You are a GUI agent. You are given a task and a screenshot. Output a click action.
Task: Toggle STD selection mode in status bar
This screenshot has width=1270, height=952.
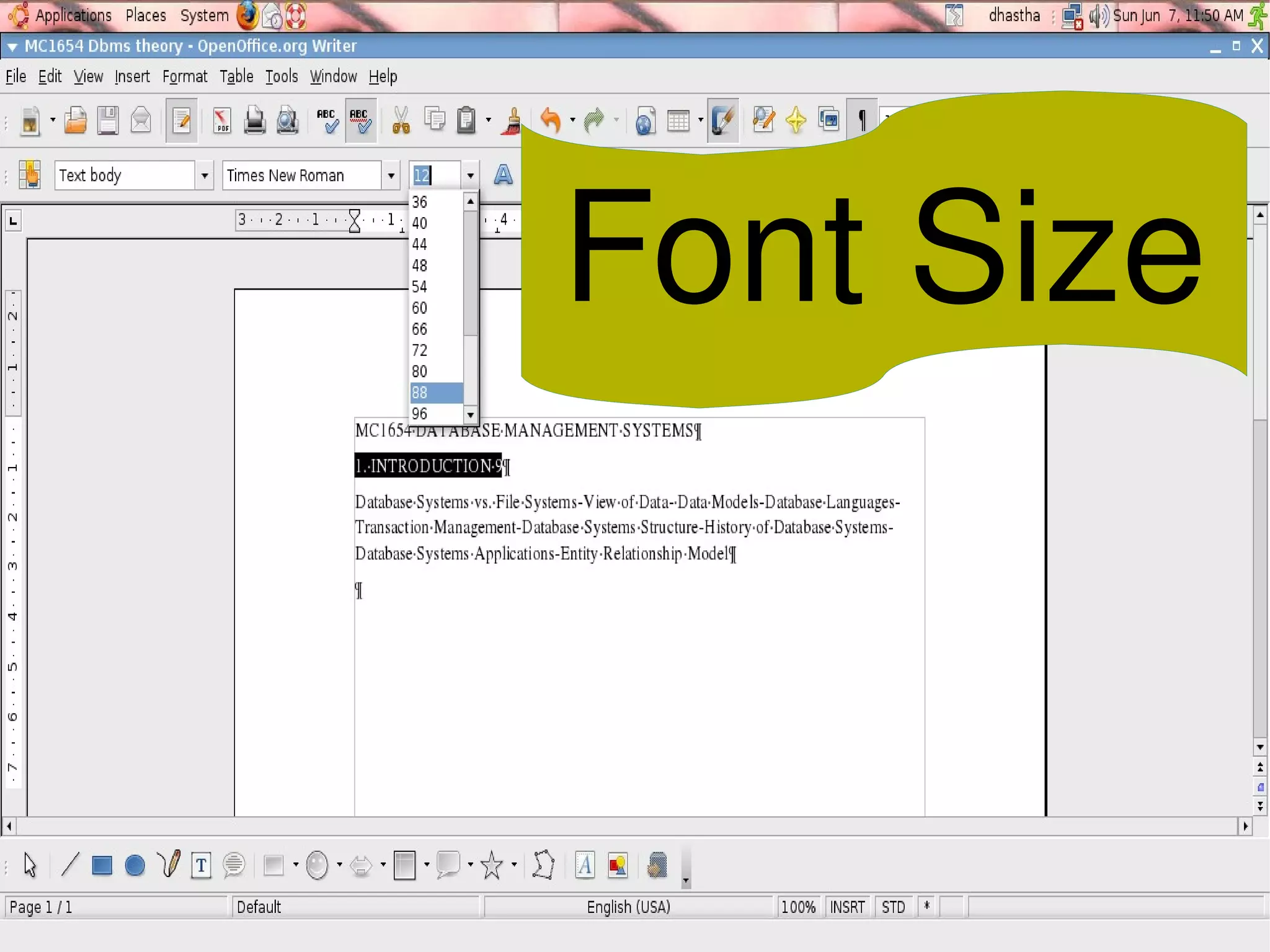[x=894, y=907]
